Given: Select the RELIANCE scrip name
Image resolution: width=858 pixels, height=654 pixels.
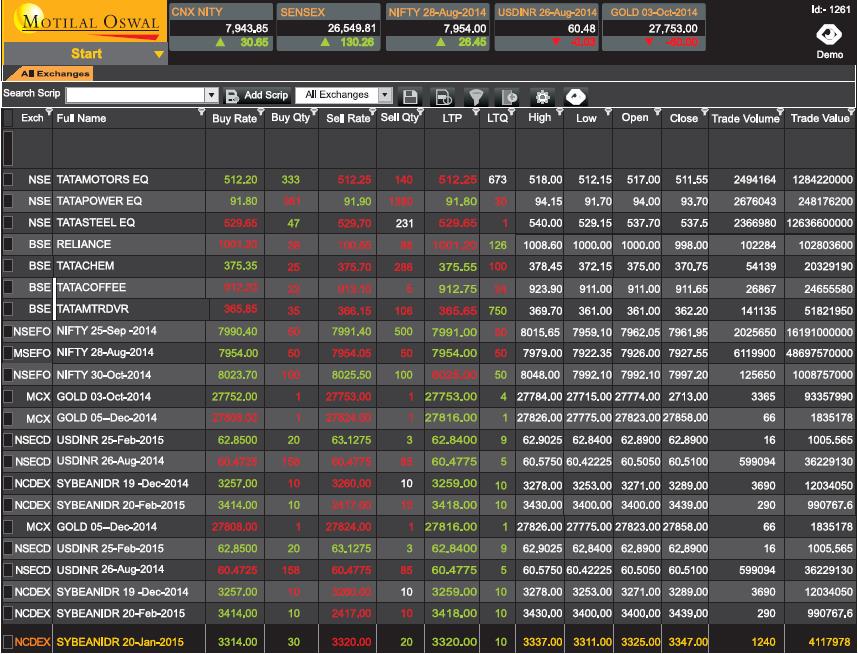Looking at the screenshot, I should click(84, 244).
